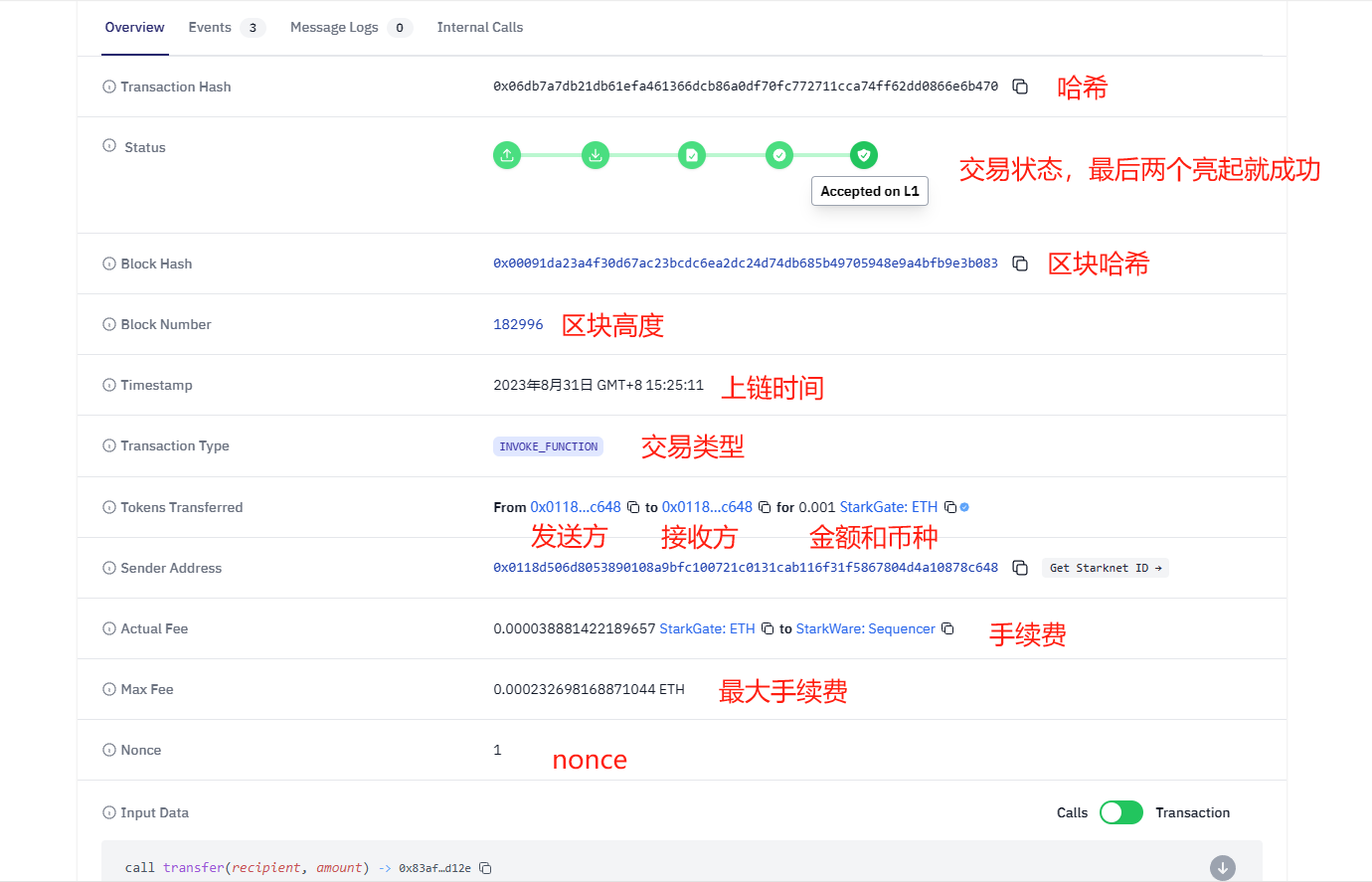
Task: Copy the transaction hash
Action: (x=1020, y=87)
